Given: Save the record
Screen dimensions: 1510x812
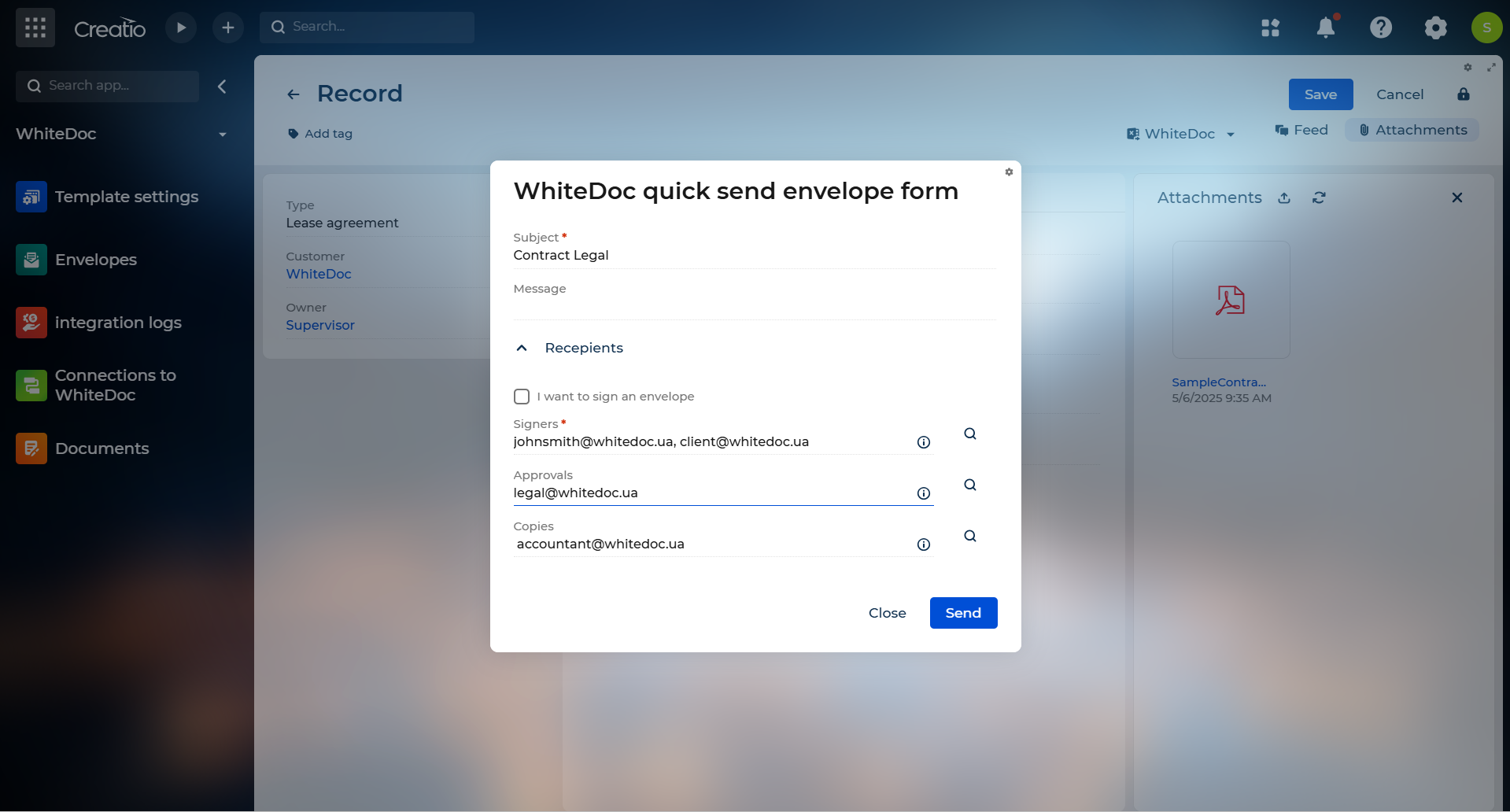Looking at the screenshot, I should (x=1320, y=94).
